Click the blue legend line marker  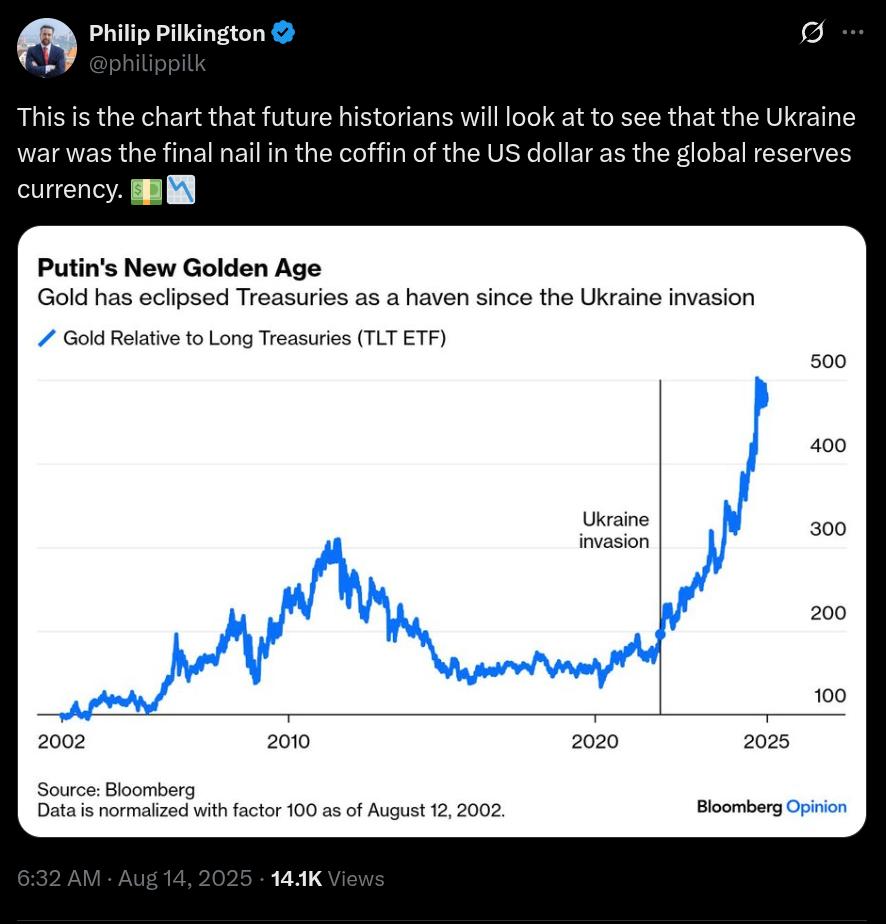point(47,338)
